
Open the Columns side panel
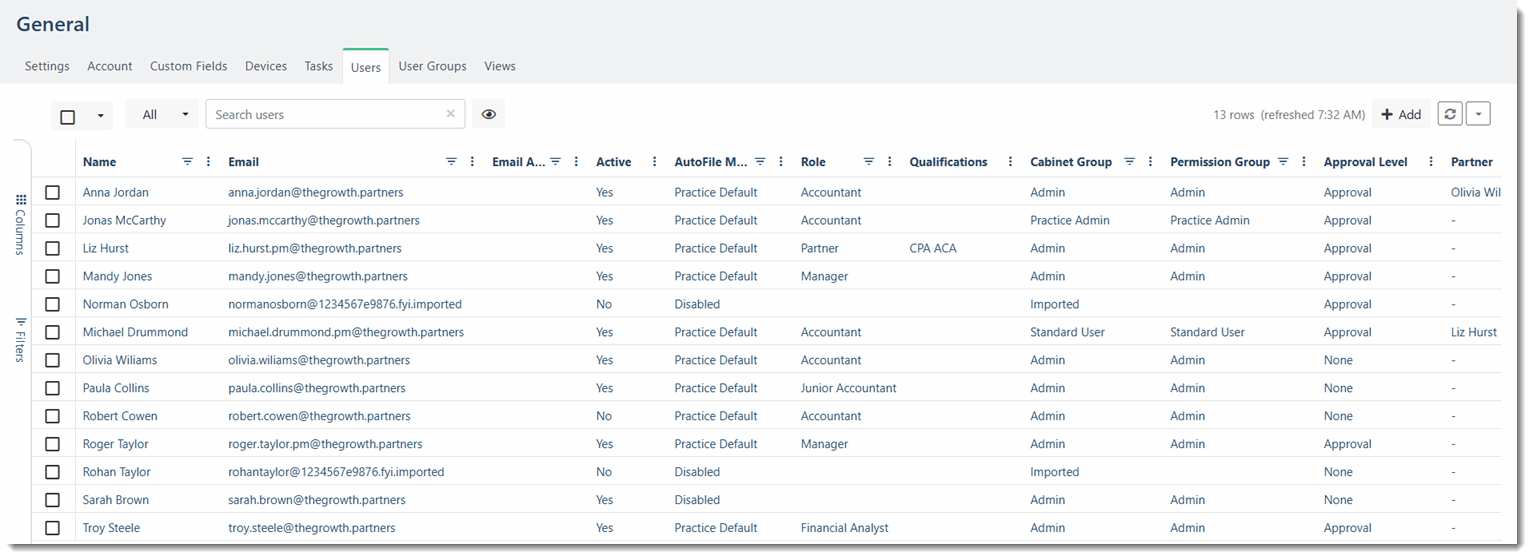coord(20,224)
